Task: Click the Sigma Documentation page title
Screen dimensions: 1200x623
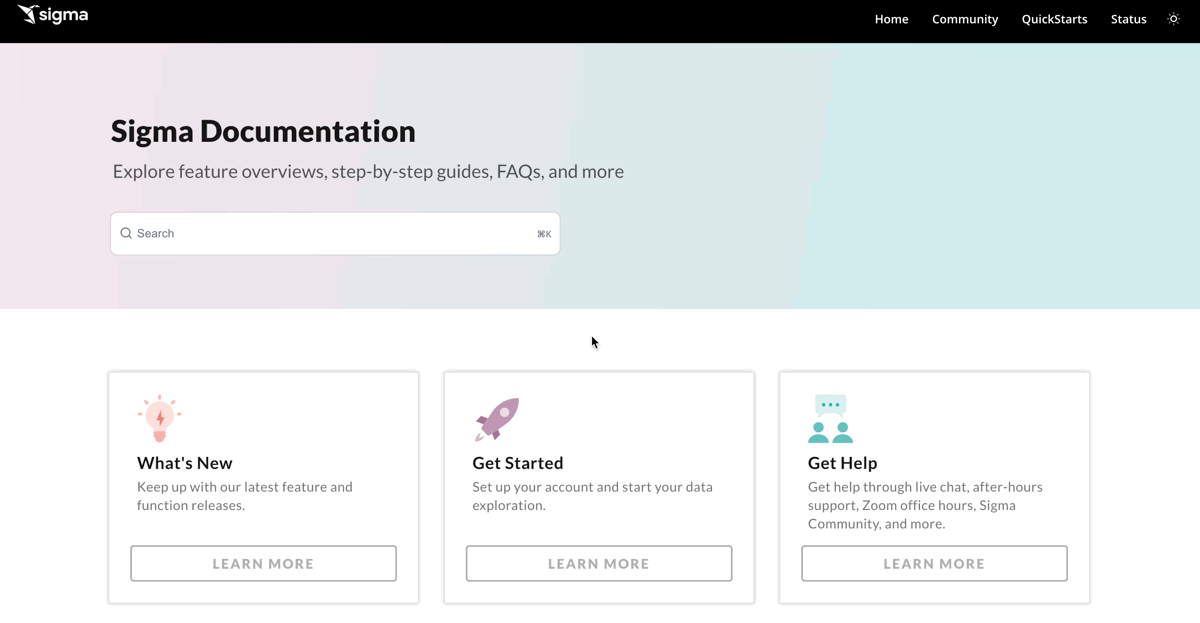Action: tap(263, 131)
